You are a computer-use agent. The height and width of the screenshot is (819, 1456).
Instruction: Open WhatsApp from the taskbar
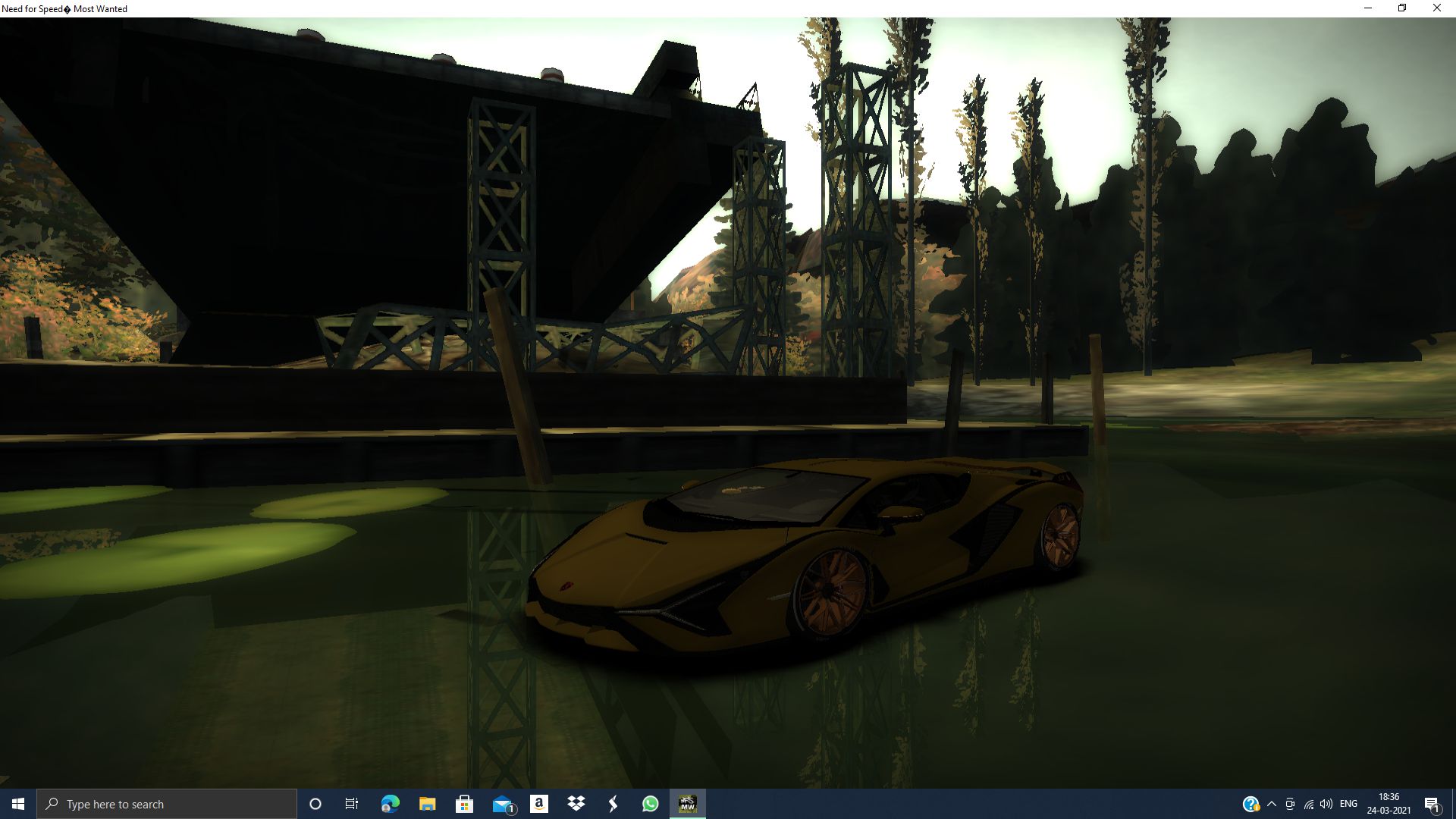(x=651, y=804)
